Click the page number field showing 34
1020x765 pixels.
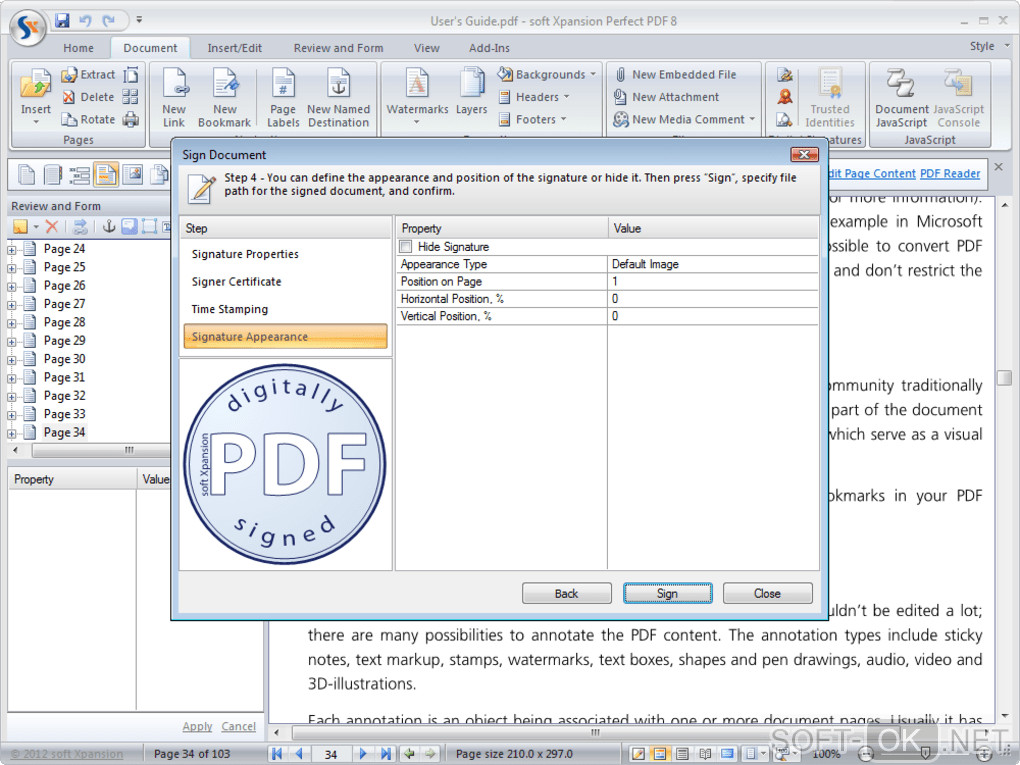click(331, 754)
